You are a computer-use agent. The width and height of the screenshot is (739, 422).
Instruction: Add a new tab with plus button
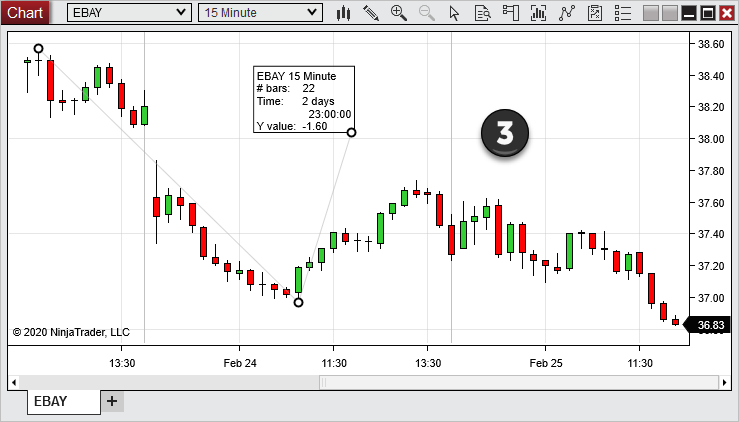pos(112,401)
